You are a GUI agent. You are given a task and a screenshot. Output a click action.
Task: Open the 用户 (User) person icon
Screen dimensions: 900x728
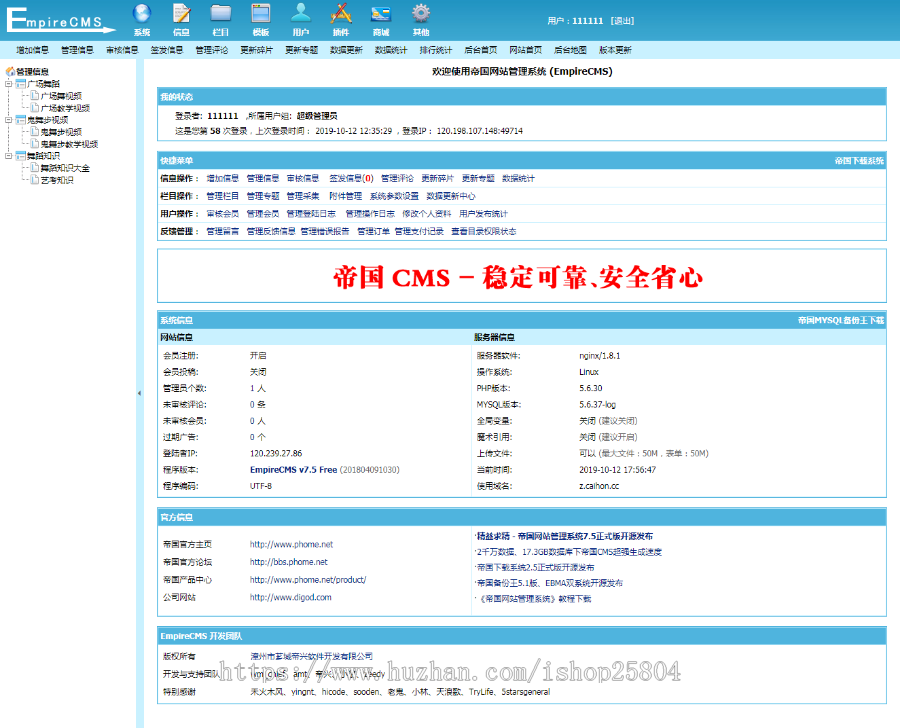(x=300, y=14)
